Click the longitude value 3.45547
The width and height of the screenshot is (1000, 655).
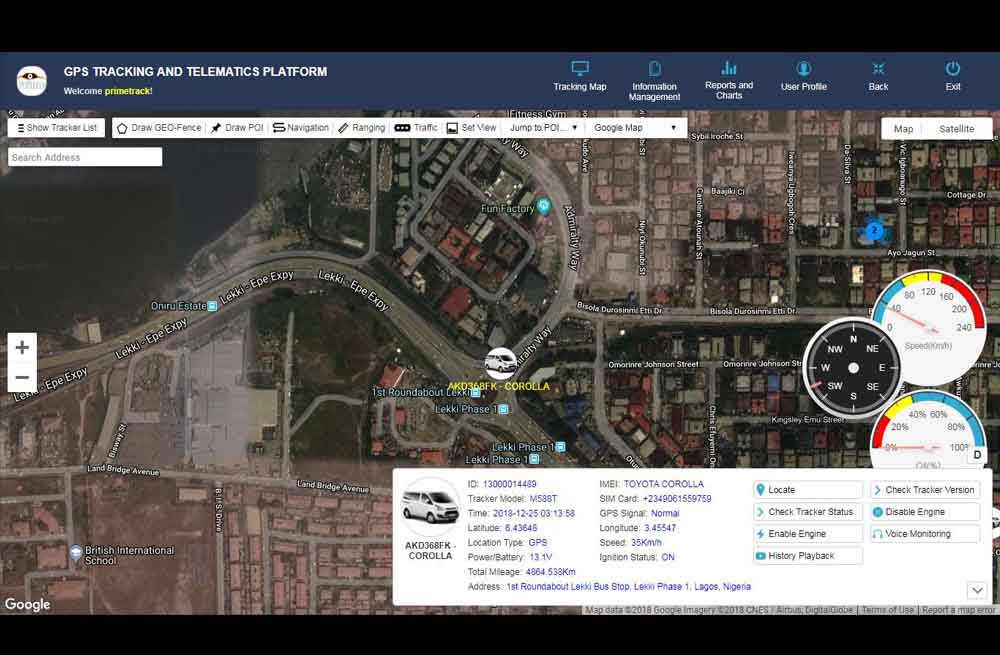tap(660, 528)
